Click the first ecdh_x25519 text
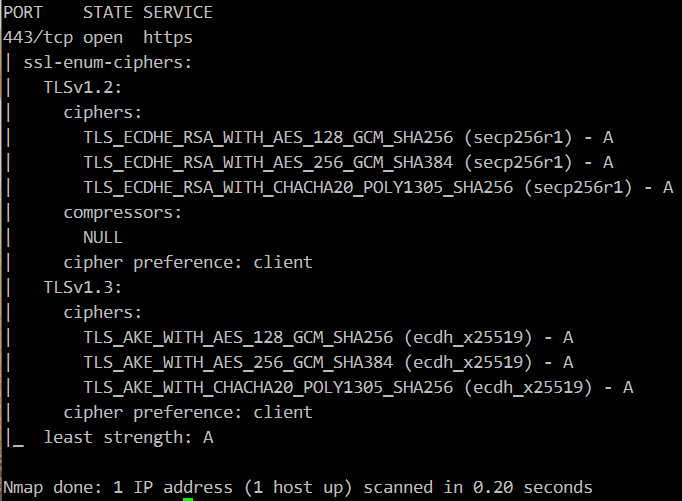Screen dimensions: 682x501 (468, 338)
